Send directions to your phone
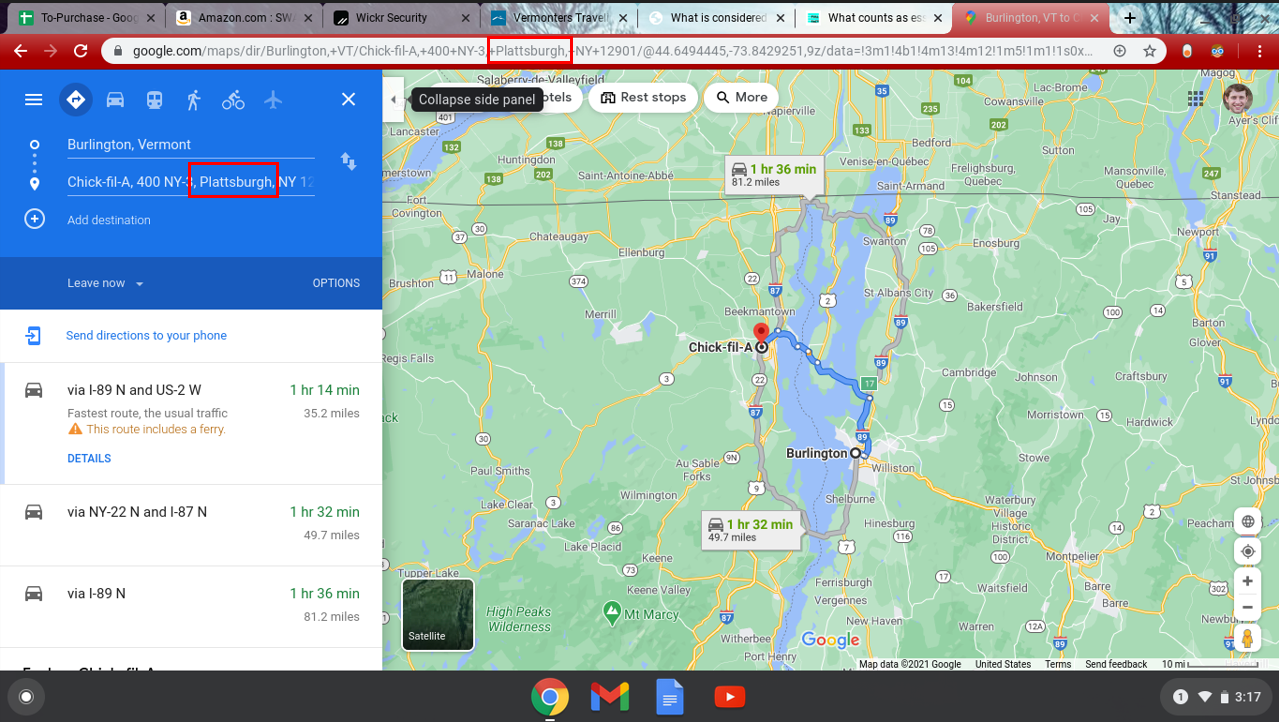Image resolution: width=1279 pixels, height=722 pixels. coord(146,335)
